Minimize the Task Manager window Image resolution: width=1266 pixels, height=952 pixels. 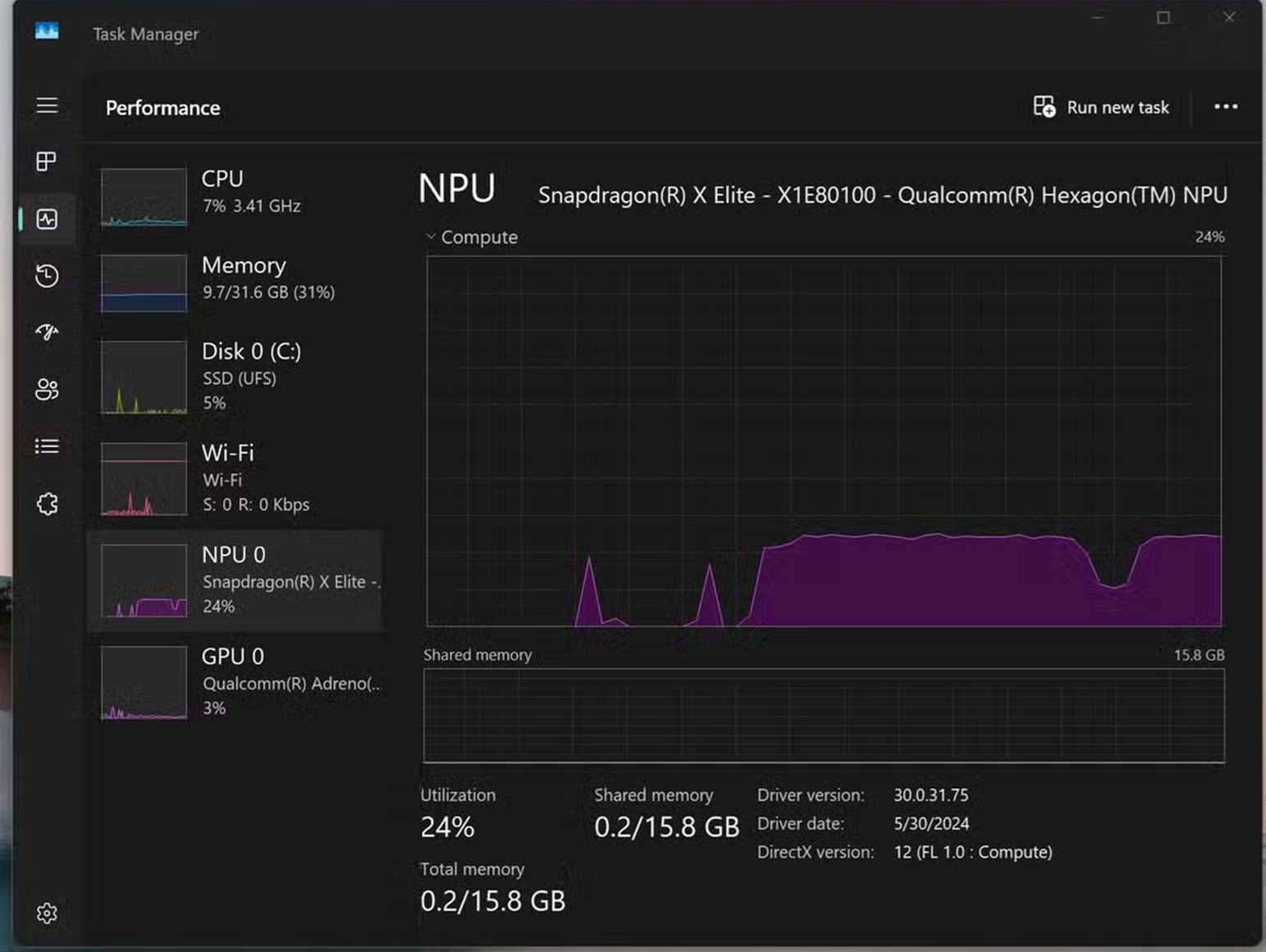(x=1098, y=17)
